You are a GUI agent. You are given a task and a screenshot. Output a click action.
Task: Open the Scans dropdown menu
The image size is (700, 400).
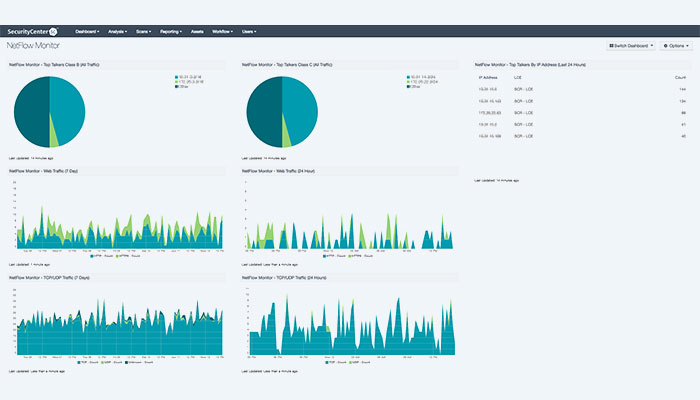coord(144,31)
